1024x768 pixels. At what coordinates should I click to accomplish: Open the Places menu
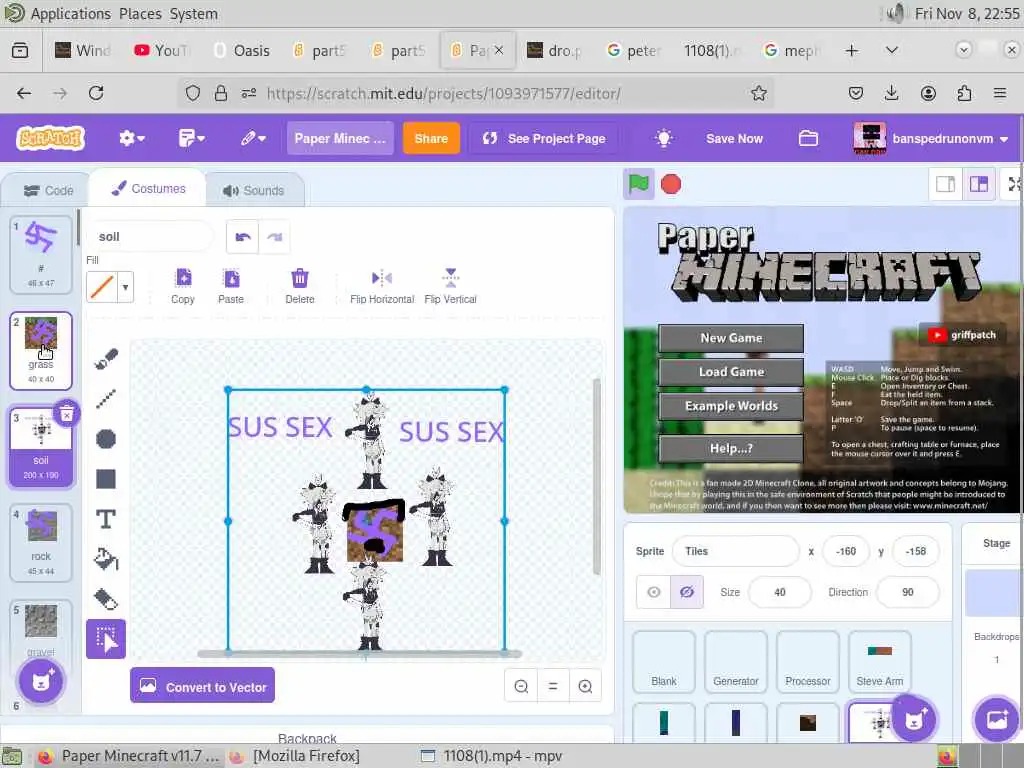[140, 14]
